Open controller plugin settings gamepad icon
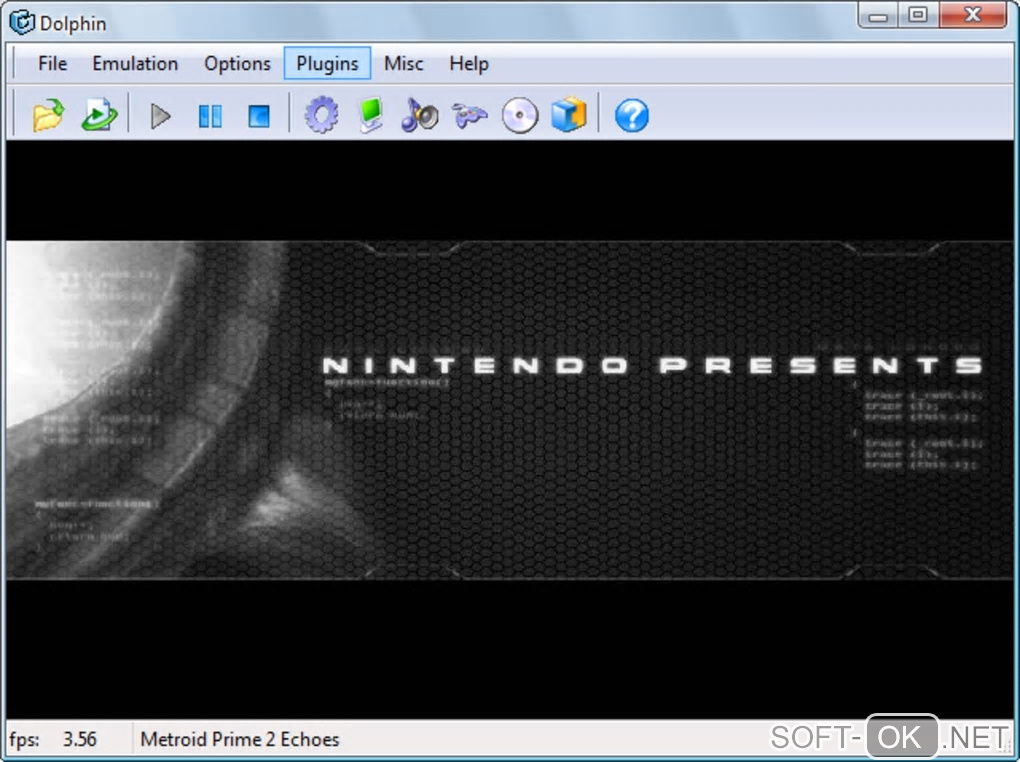The width and height of the screenshot is (1020, 762). (469, 116)
